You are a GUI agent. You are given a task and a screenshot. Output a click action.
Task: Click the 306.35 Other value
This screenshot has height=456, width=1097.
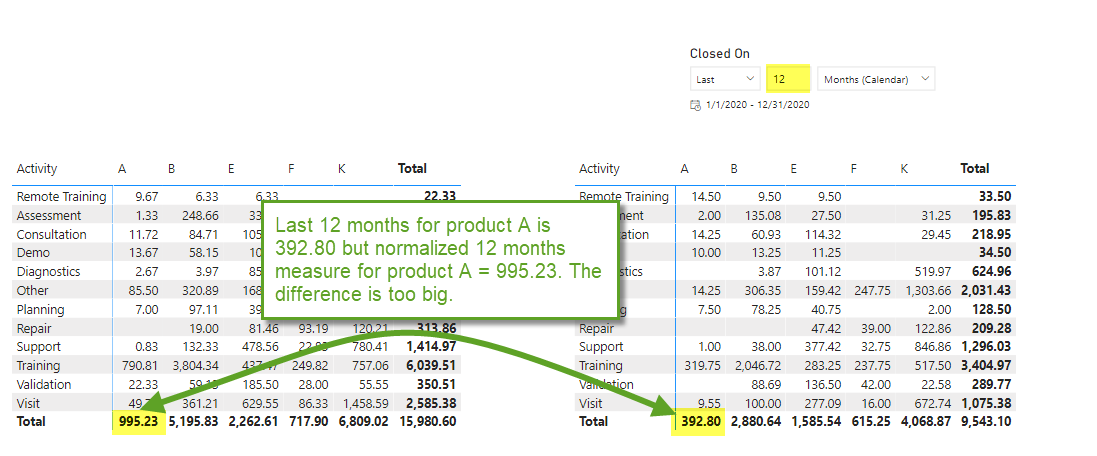763,290
